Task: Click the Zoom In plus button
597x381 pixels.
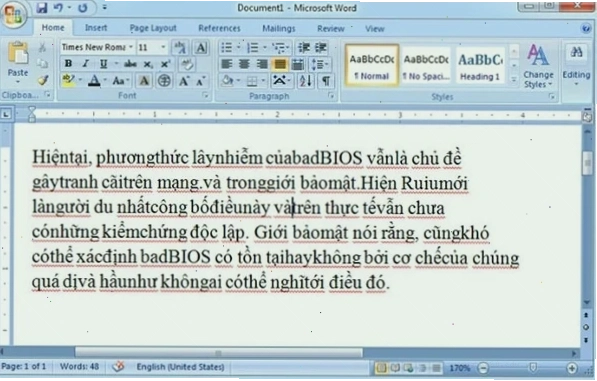Action: pos(571,368)
